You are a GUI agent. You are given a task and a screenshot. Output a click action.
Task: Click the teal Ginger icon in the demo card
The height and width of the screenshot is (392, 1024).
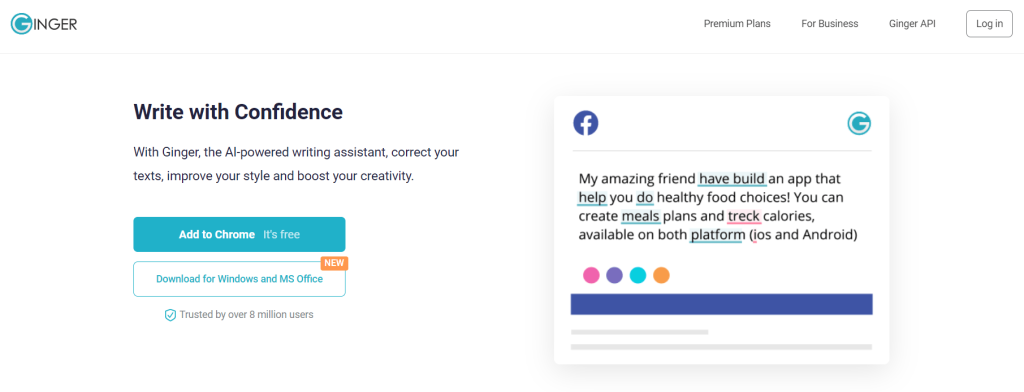pyautogui.click(x=859, y=123)
